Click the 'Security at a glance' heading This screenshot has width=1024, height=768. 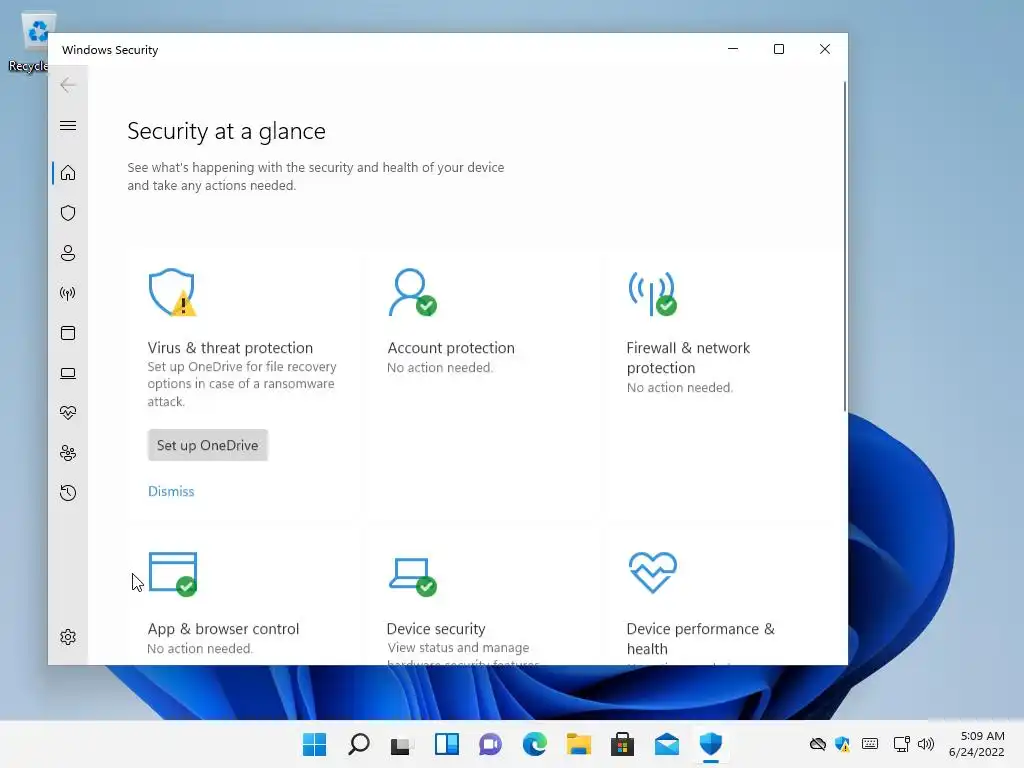(226, 131)
